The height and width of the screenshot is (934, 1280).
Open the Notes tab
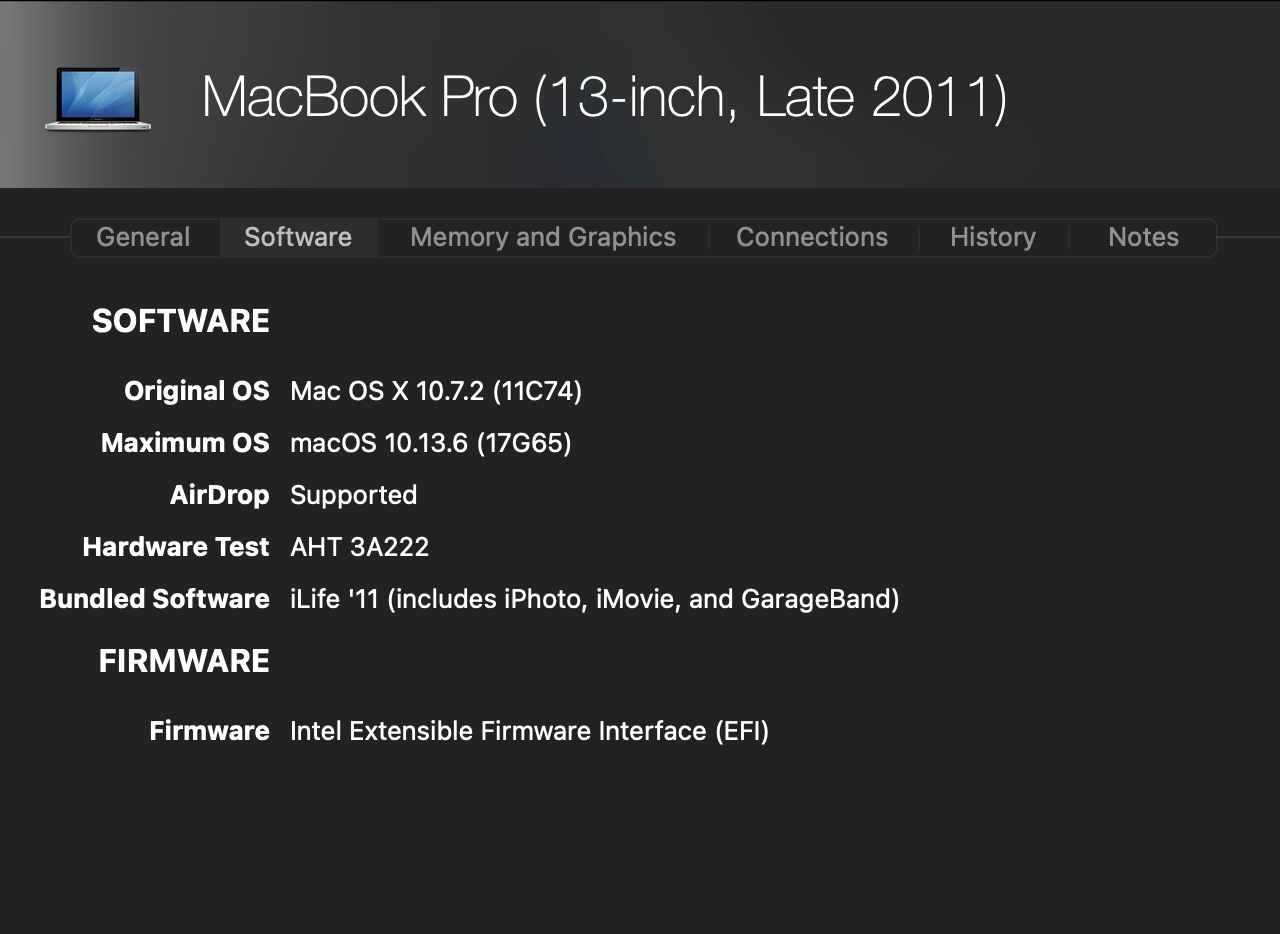coord(1143,237)
